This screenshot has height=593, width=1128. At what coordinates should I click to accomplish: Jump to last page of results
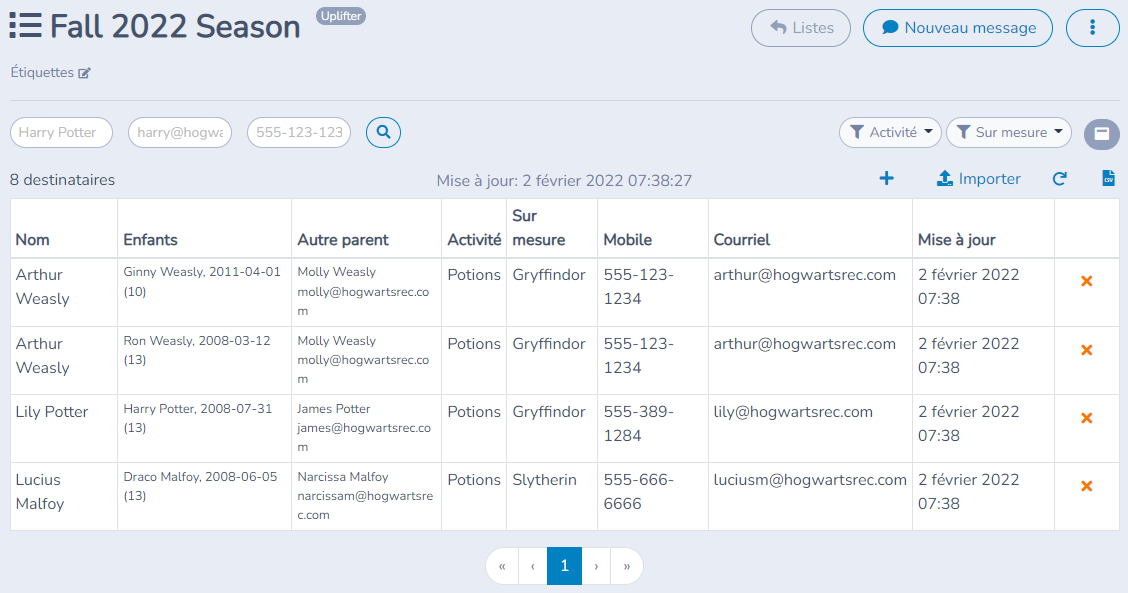tap(627, 566)
